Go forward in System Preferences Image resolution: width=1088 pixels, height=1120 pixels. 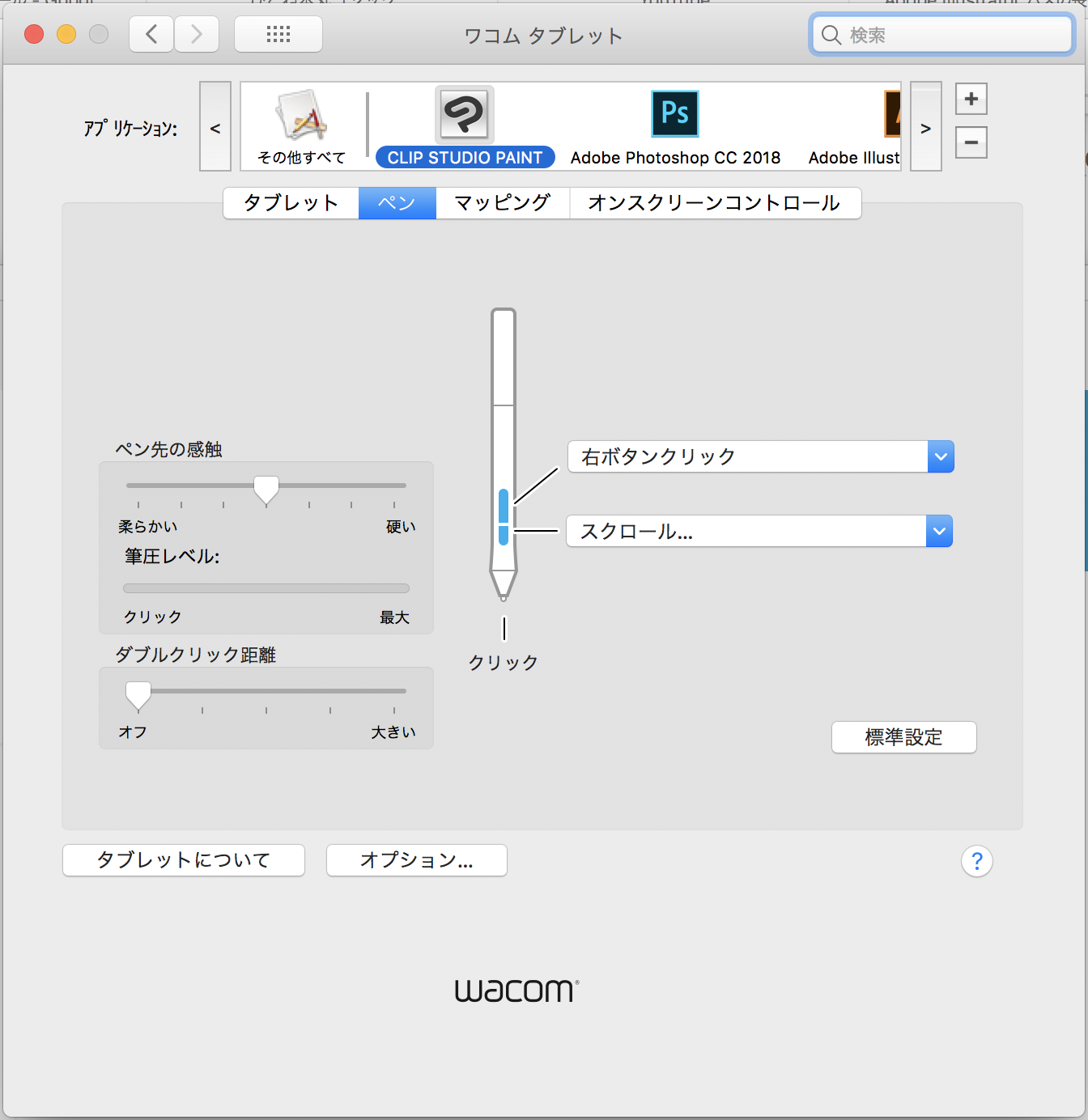coord(197,35)
